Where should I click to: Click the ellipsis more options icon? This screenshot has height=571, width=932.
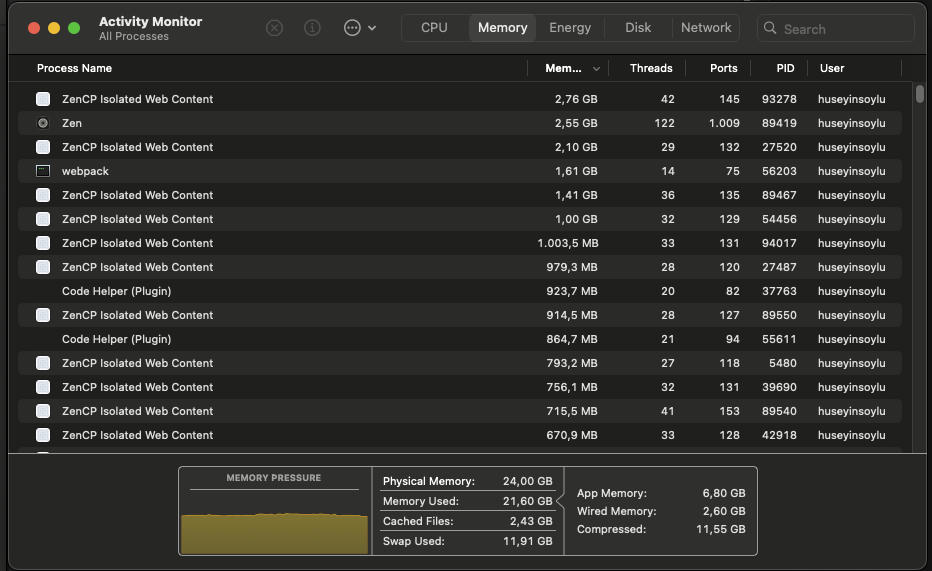tap(352, 28)
